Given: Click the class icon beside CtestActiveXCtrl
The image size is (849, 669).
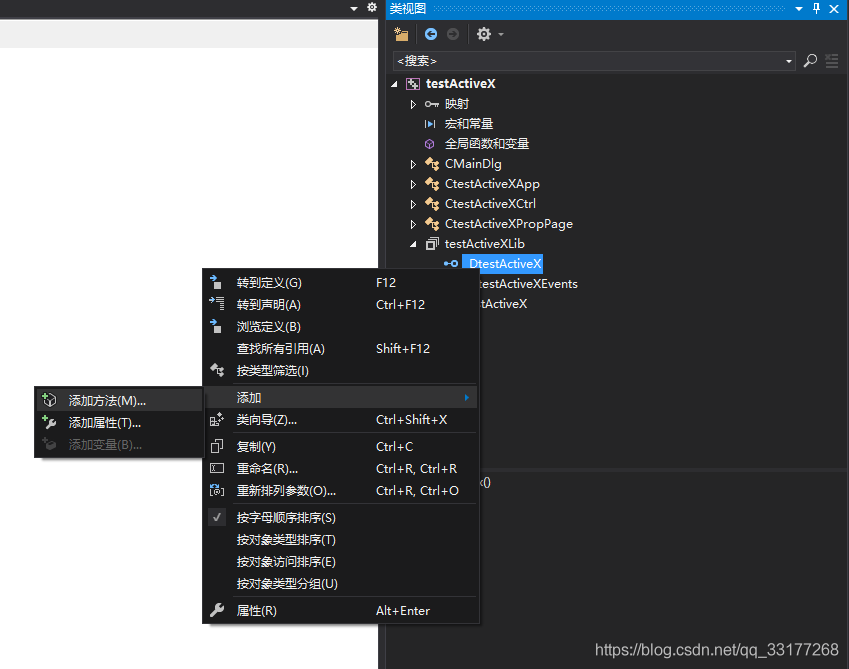Looking at the screenshot, I should click(432, 204).
